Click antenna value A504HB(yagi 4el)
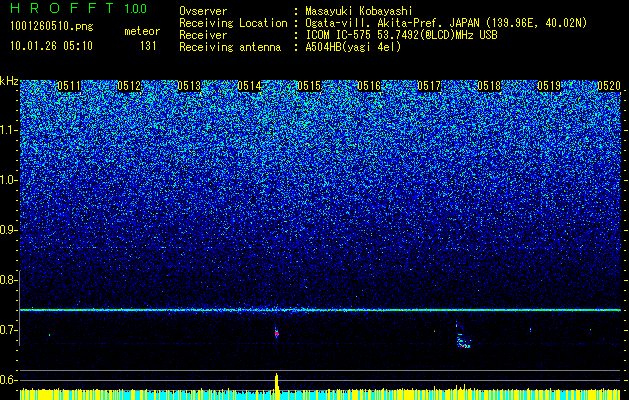The width and height of the screenshot is (629, 400). (x=353, y=47)
